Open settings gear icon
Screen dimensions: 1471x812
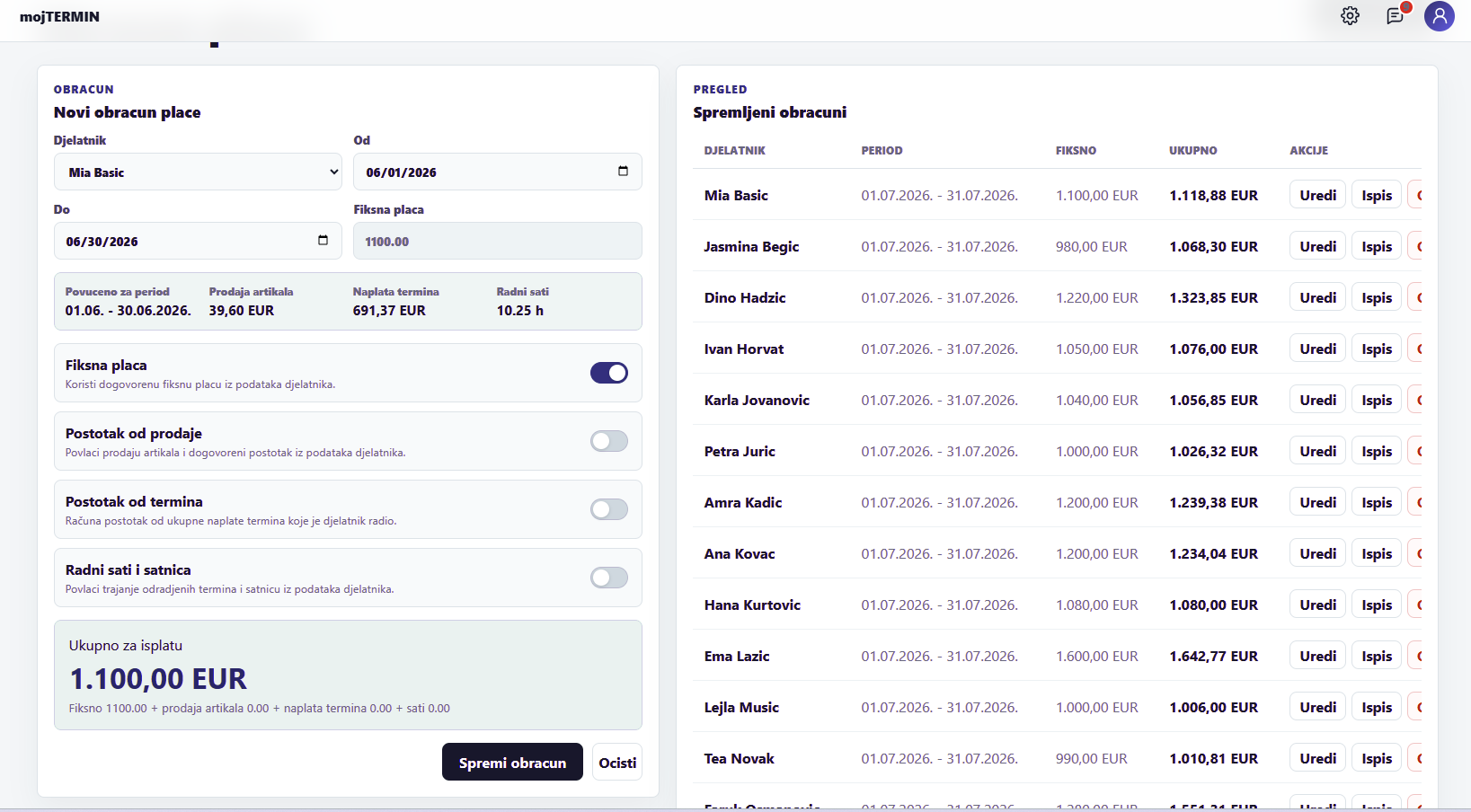click(1350, 16)
